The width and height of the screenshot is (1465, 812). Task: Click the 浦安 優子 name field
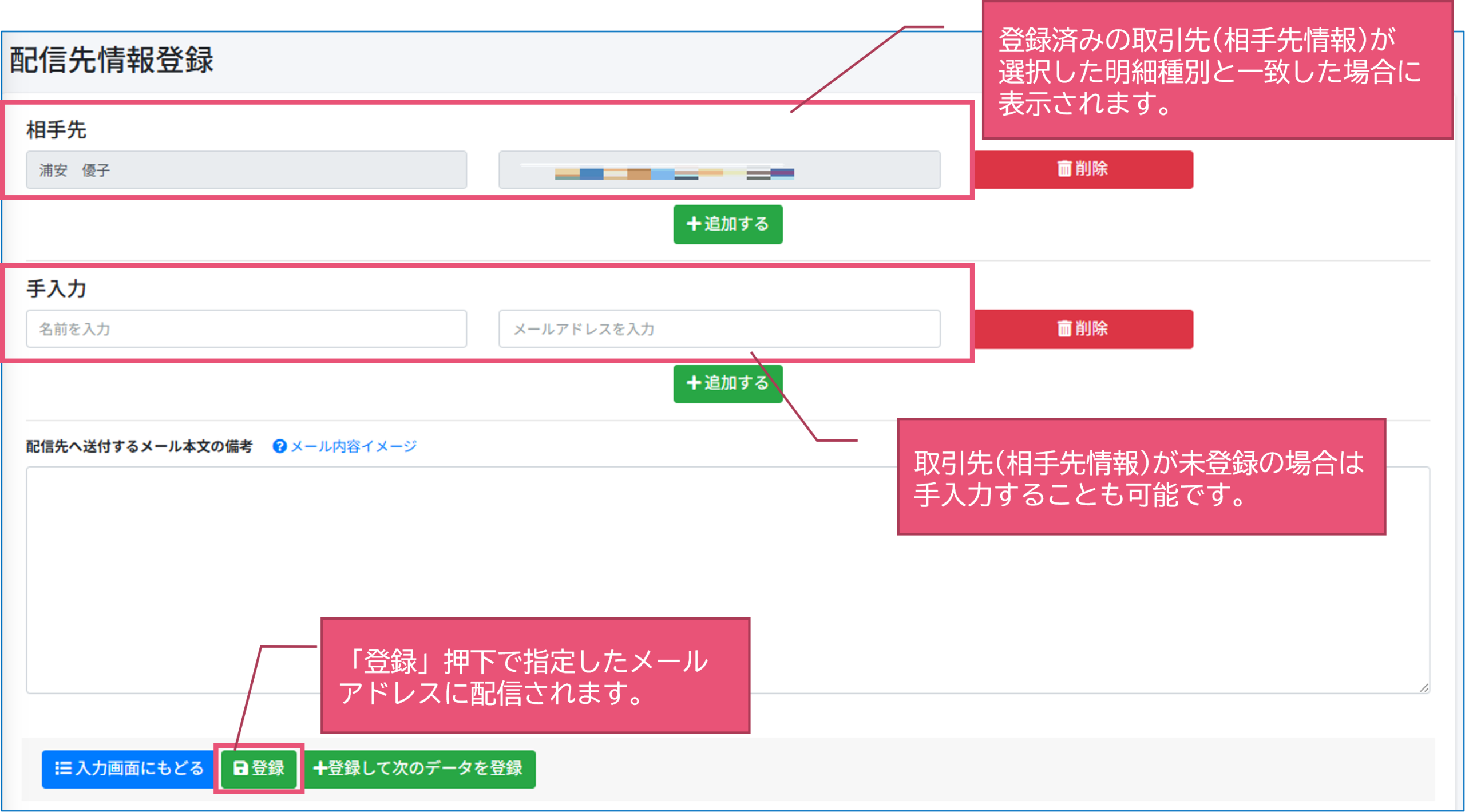pos(246,170)
